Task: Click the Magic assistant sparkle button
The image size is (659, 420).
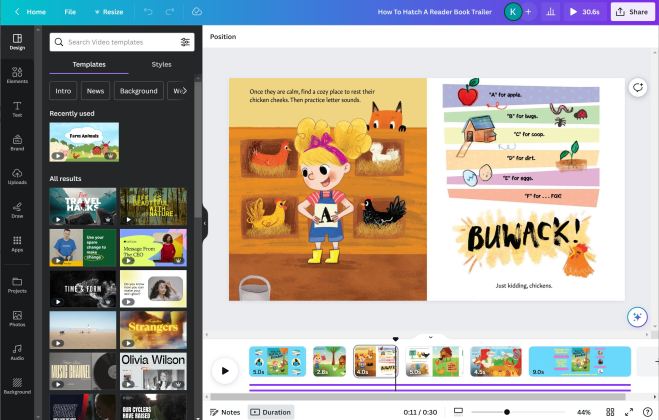Action: 637,317
